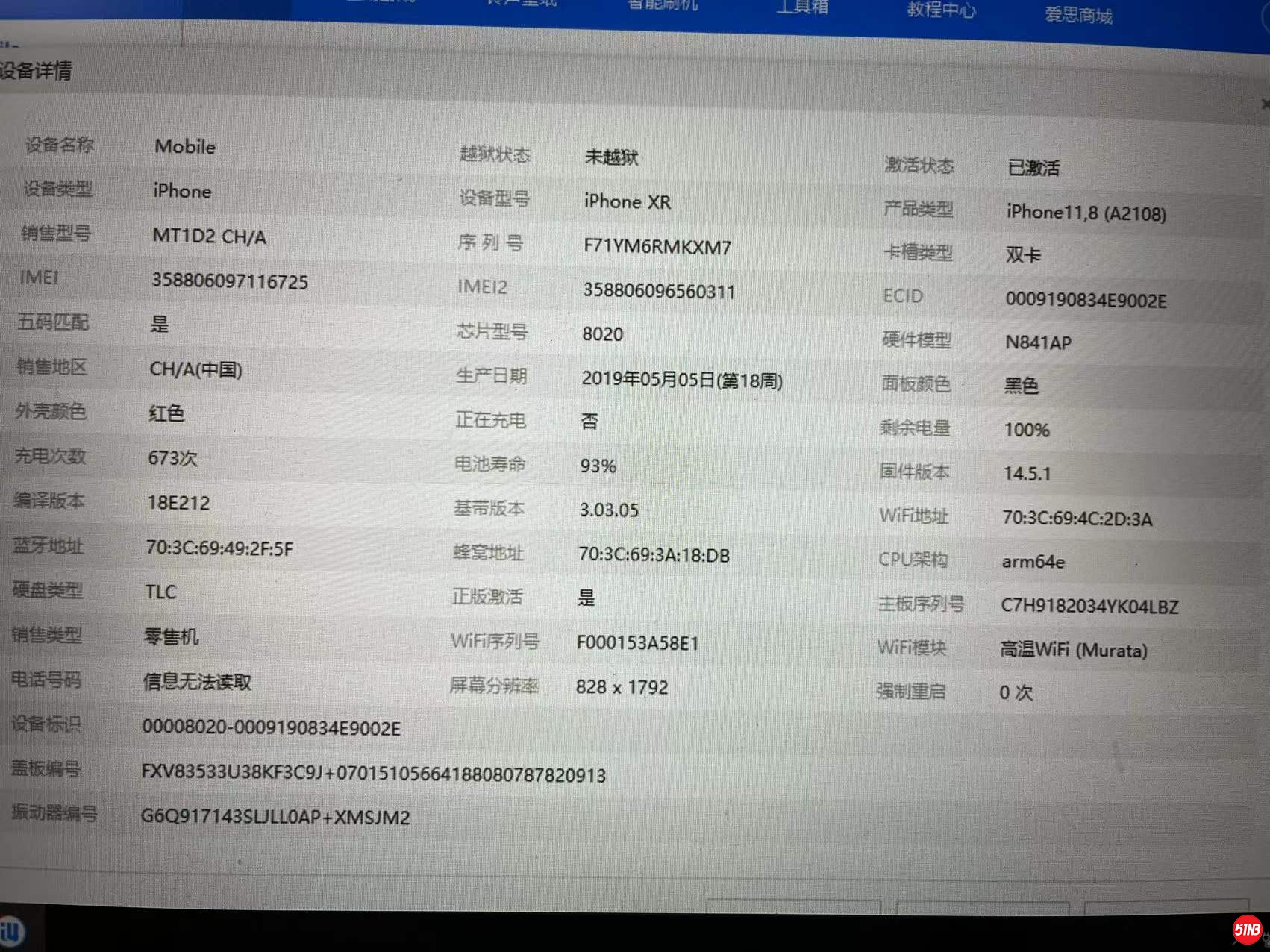1270x952 pixels.
Task: Select cellular address 70:3C:69:3A:18:DB
Action: 654,555
